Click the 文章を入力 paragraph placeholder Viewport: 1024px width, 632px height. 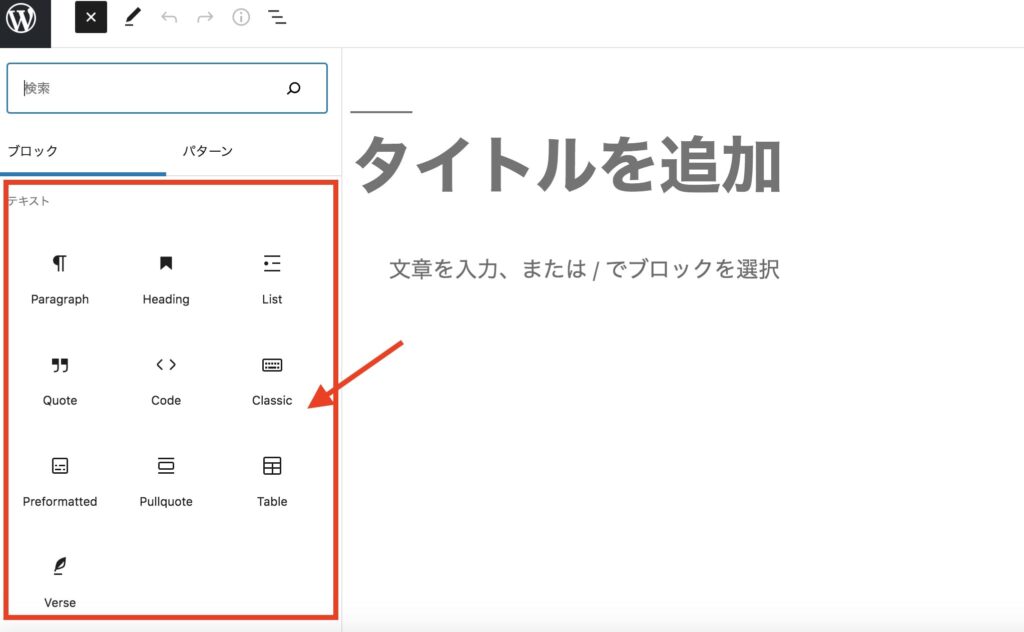point(584,269)
